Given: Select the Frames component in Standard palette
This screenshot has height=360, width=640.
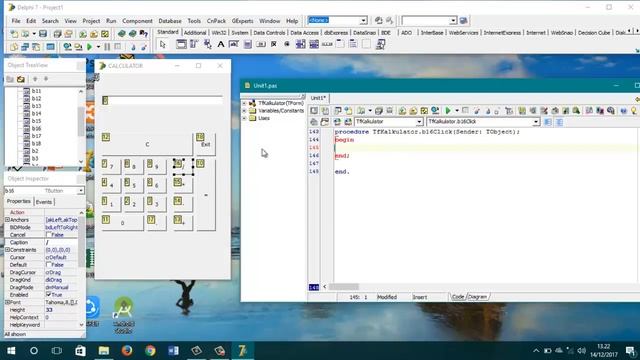Looking at the screenshot, I should coord(181,44).
